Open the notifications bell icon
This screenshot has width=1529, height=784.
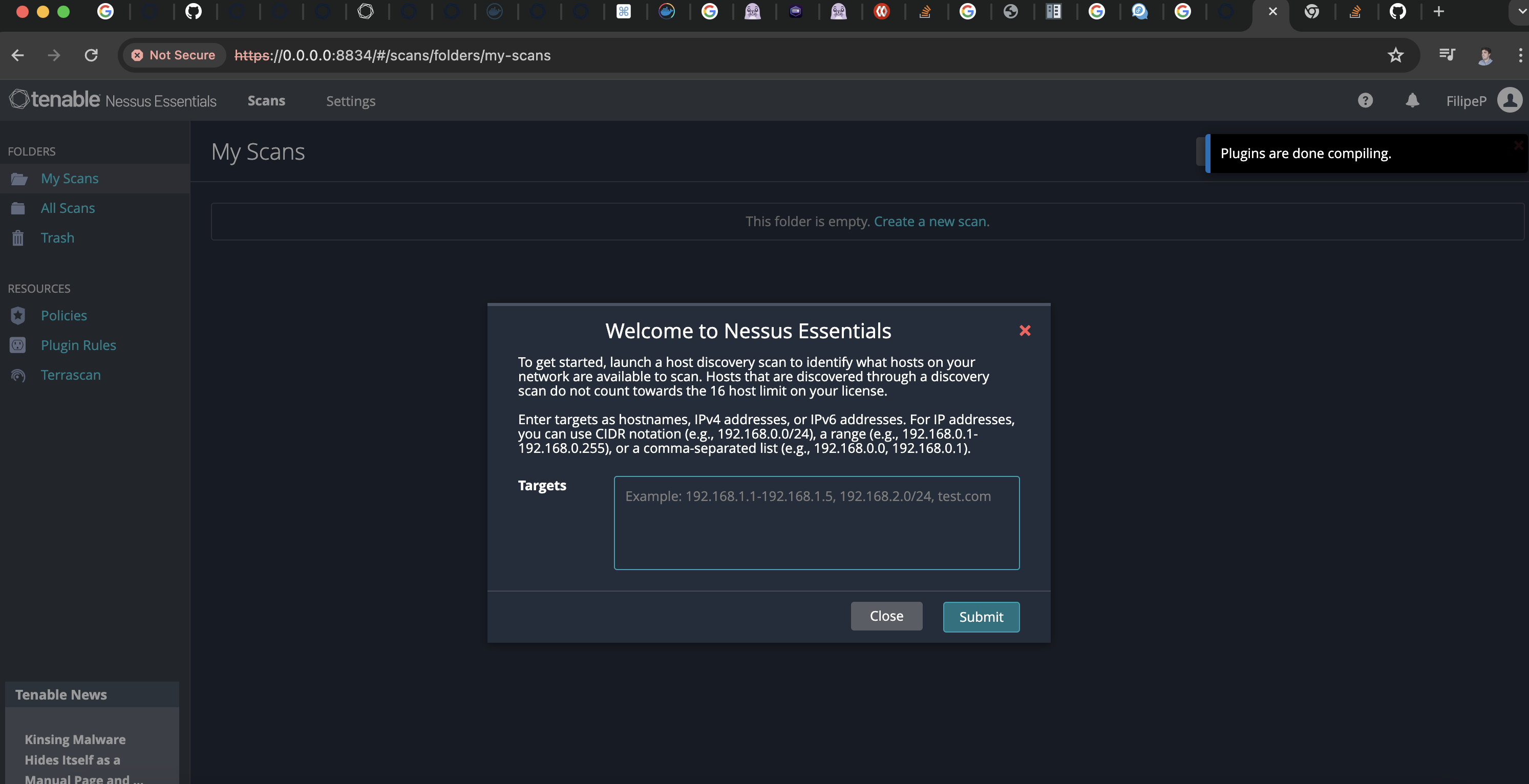click(x=1412, y=100)
